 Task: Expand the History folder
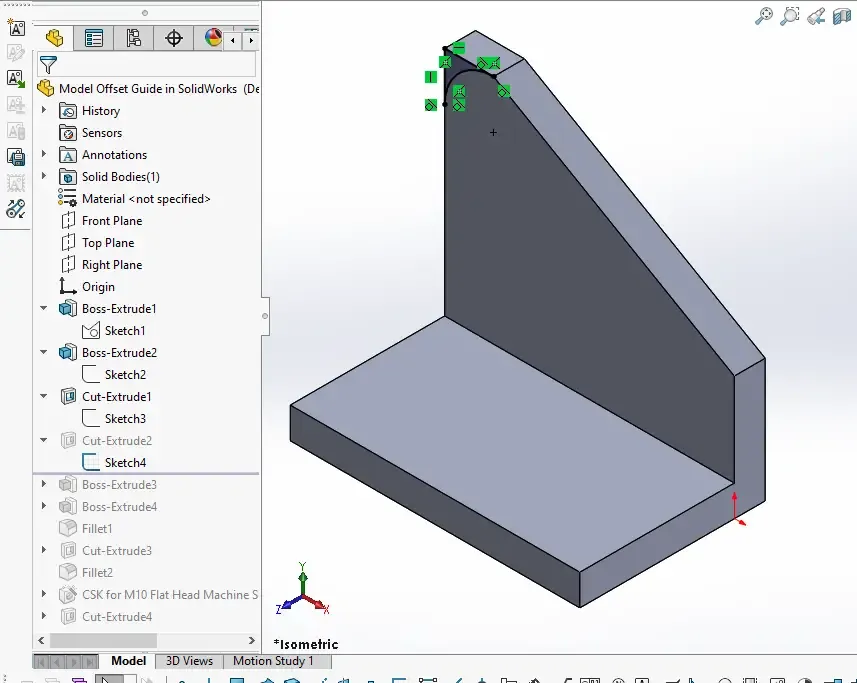(x=44, y=111)
